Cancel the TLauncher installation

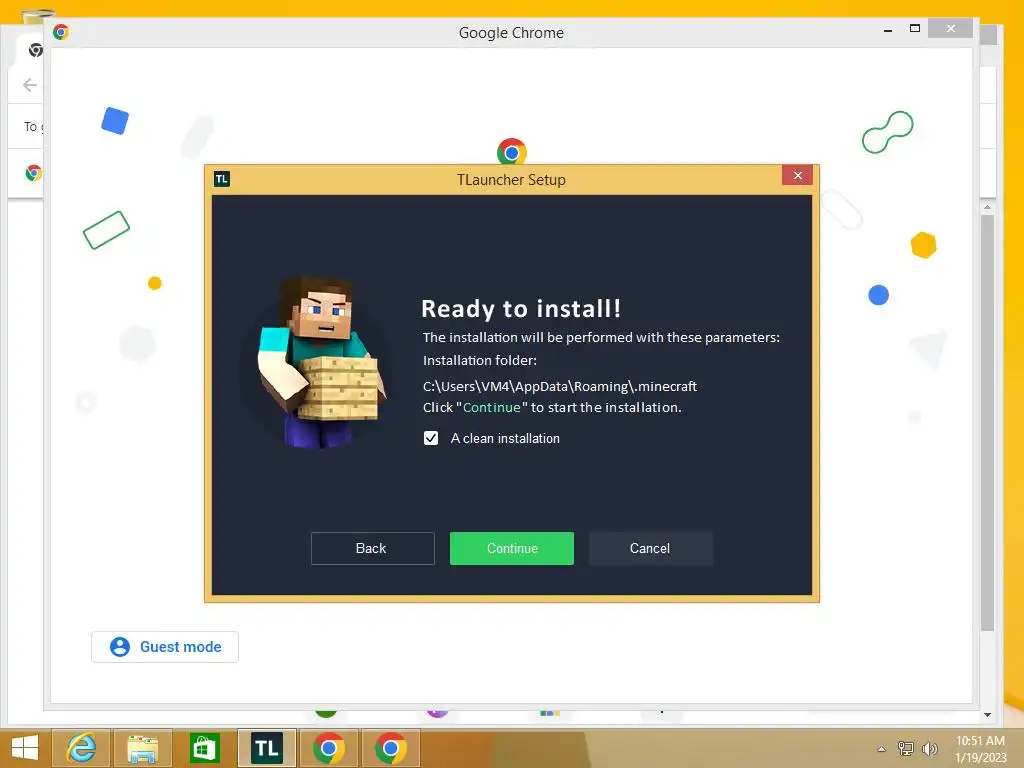tap(650, 548)
